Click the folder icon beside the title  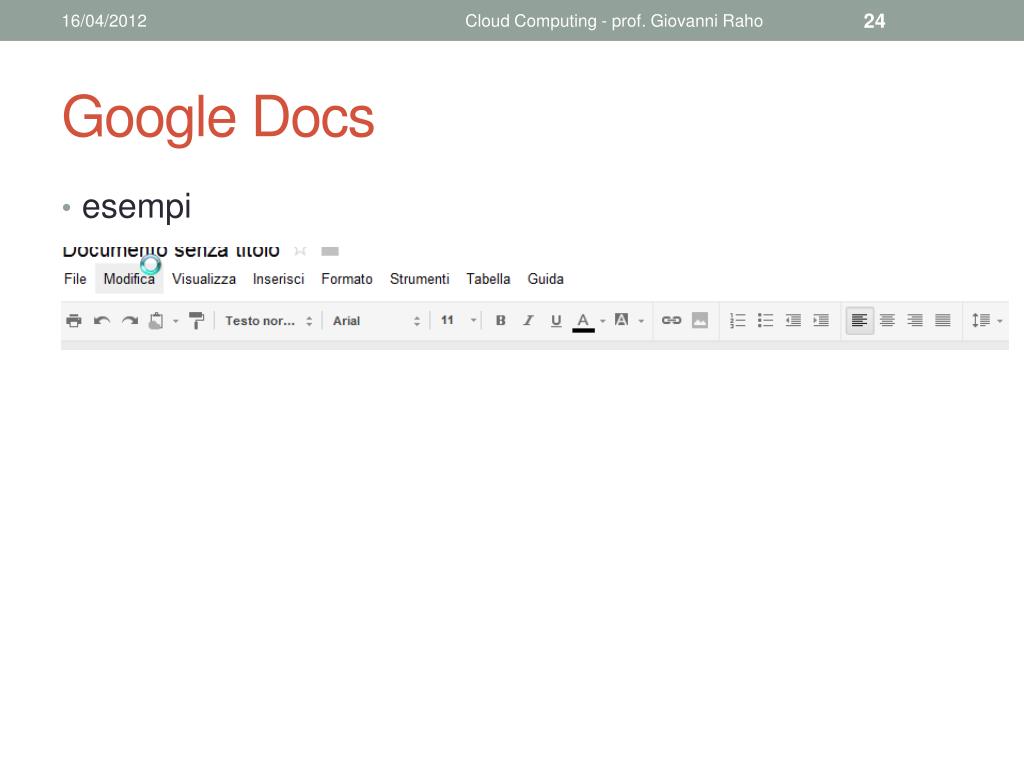click(x=330, y=251)
